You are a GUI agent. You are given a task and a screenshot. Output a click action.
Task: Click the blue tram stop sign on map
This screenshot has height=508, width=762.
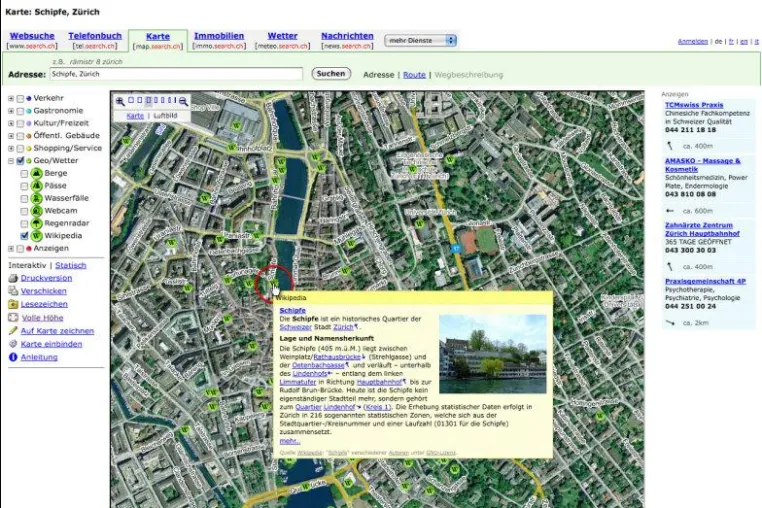tap(456, 248)
